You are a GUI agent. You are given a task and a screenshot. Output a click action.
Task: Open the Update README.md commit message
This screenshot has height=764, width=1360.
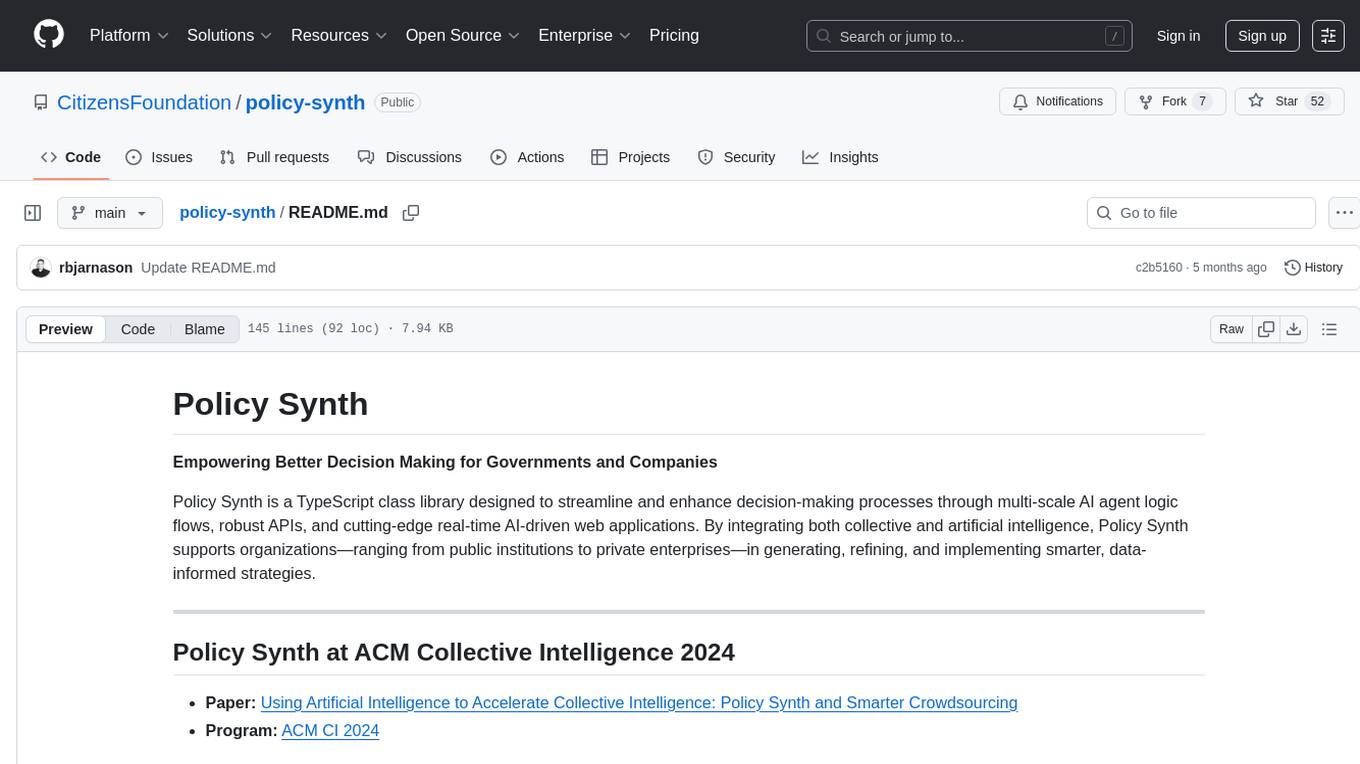(x=208, y=267)
